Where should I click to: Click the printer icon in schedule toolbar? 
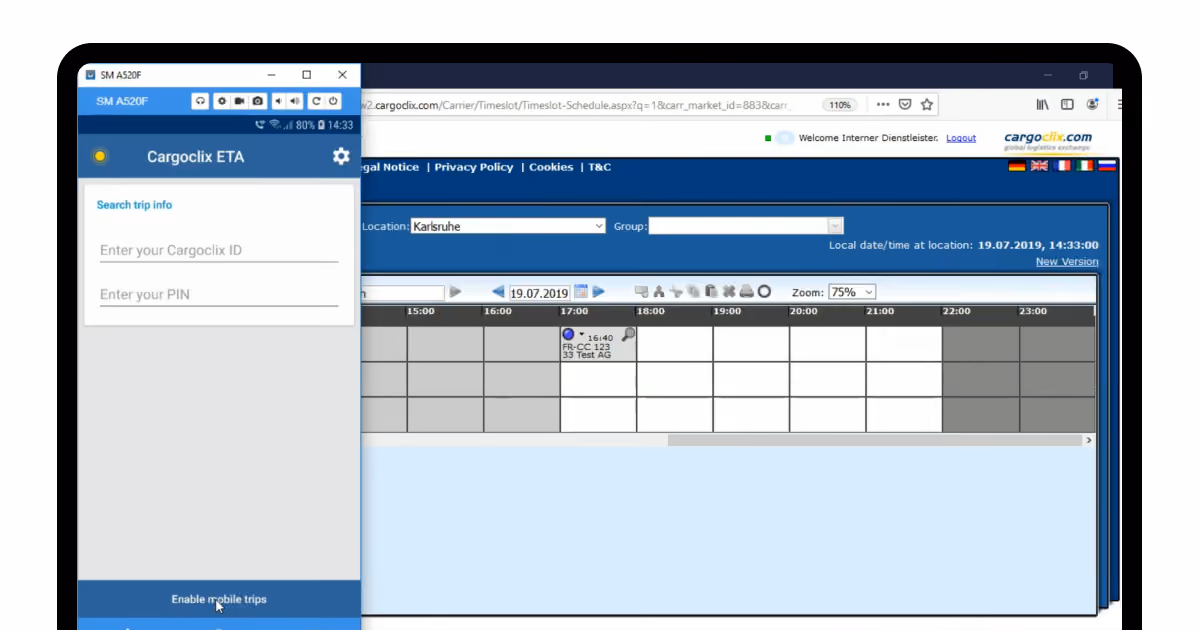746,292
